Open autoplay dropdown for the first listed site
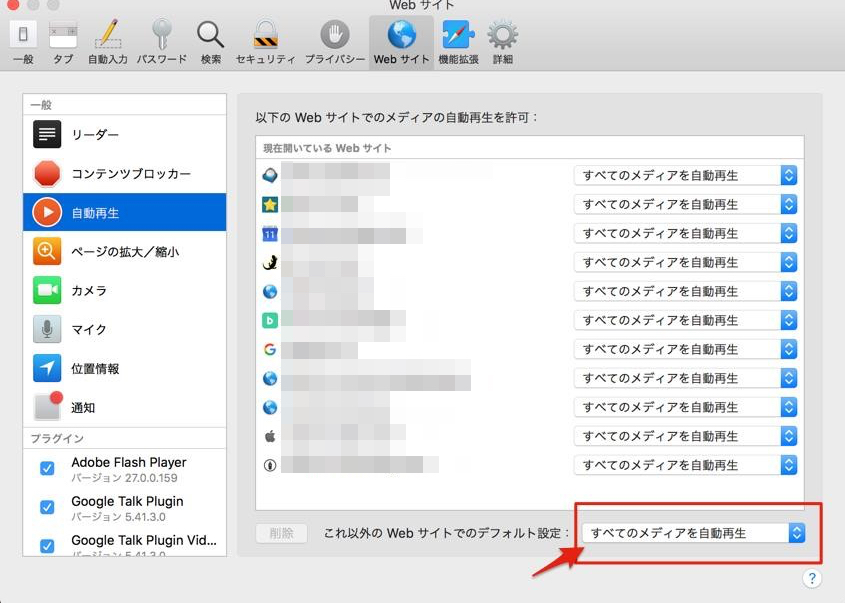 tap(685, 176)
